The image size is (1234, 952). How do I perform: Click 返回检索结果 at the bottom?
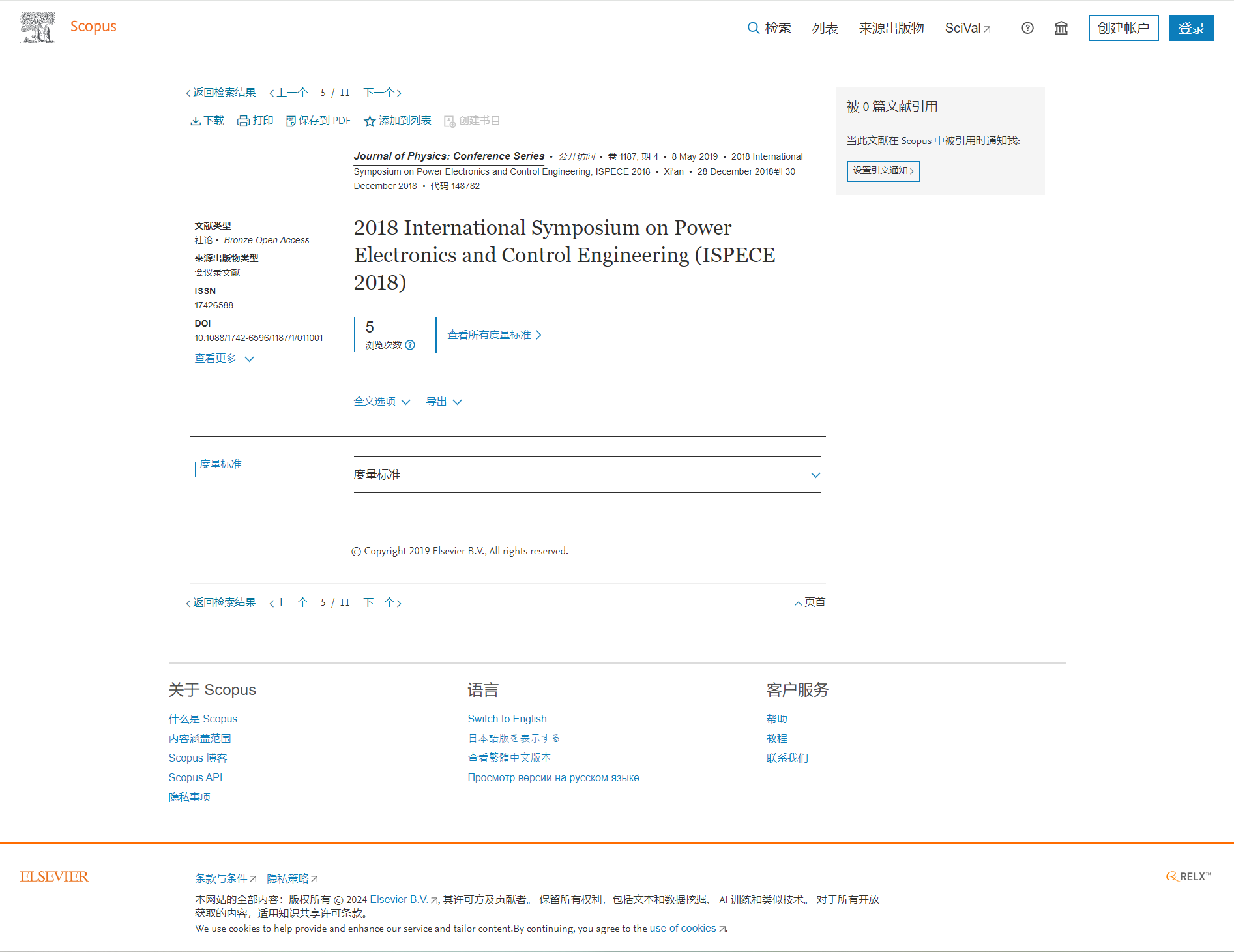(x=221, y=602)
